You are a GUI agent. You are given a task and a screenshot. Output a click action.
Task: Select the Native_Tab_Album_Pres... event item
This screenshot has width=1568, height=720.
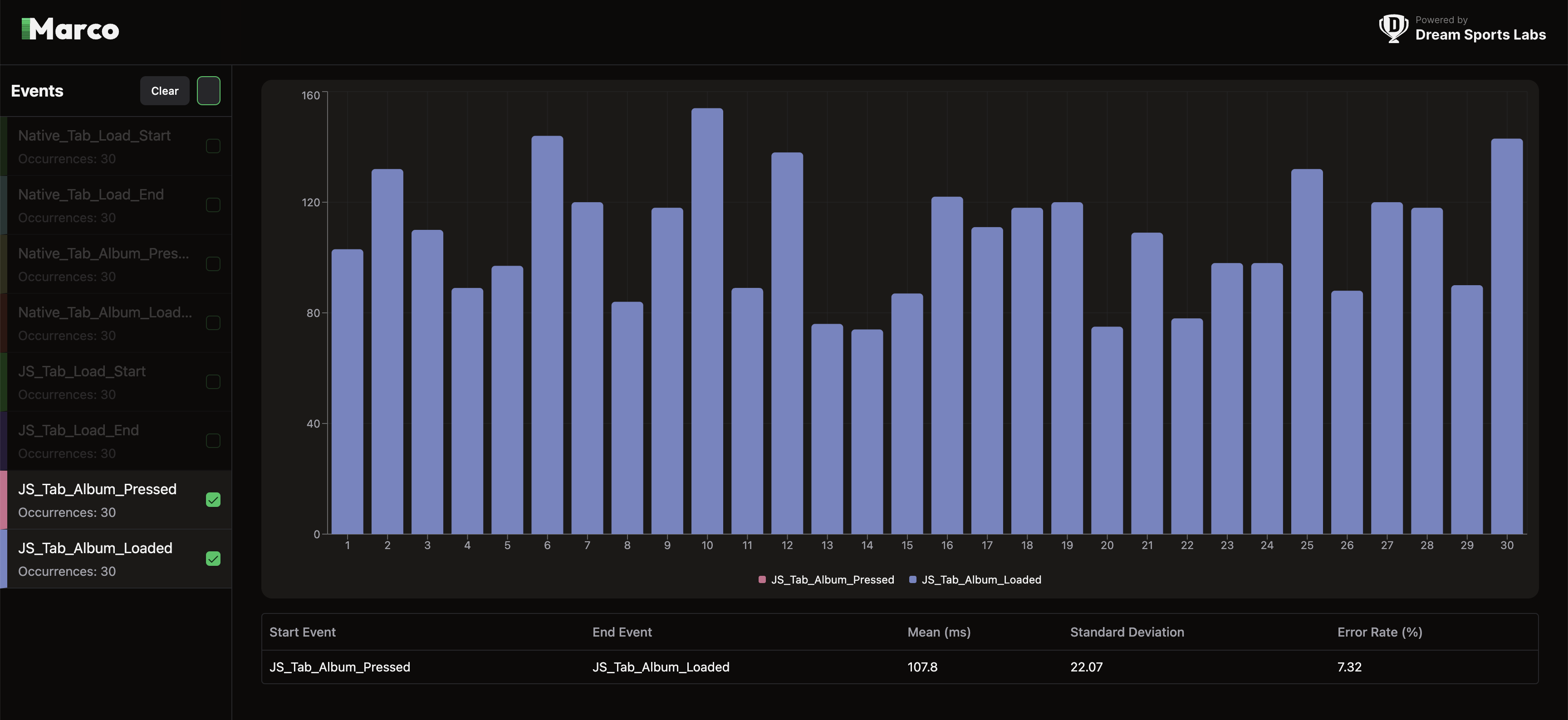click(103, 264)
